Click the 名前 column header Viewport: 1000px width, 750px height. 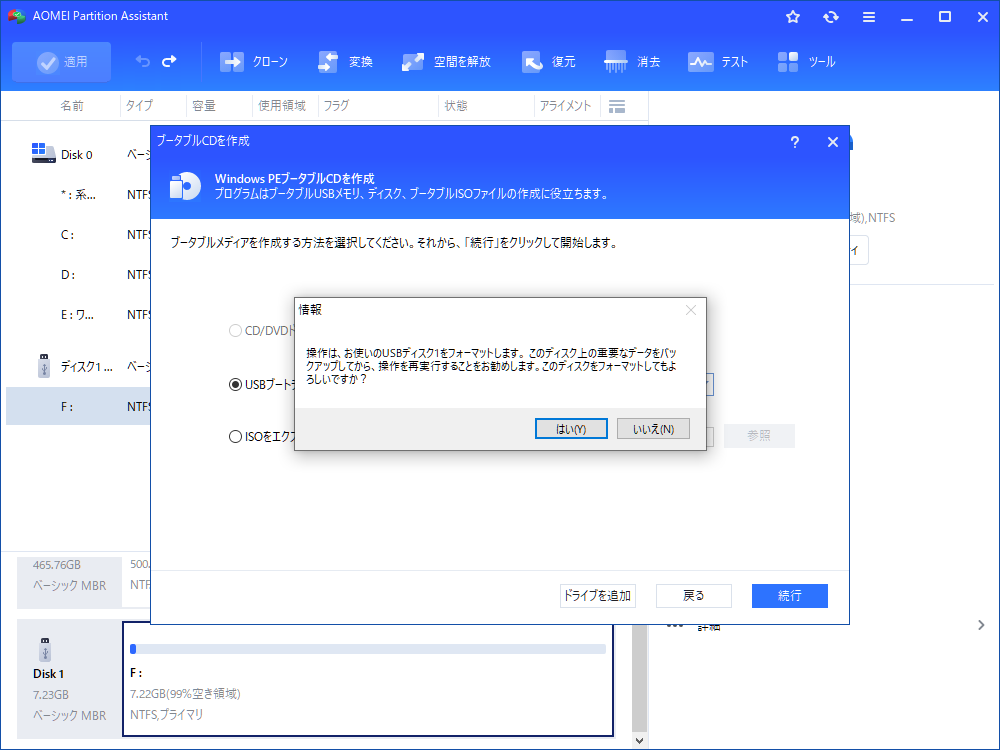point(71,106)
